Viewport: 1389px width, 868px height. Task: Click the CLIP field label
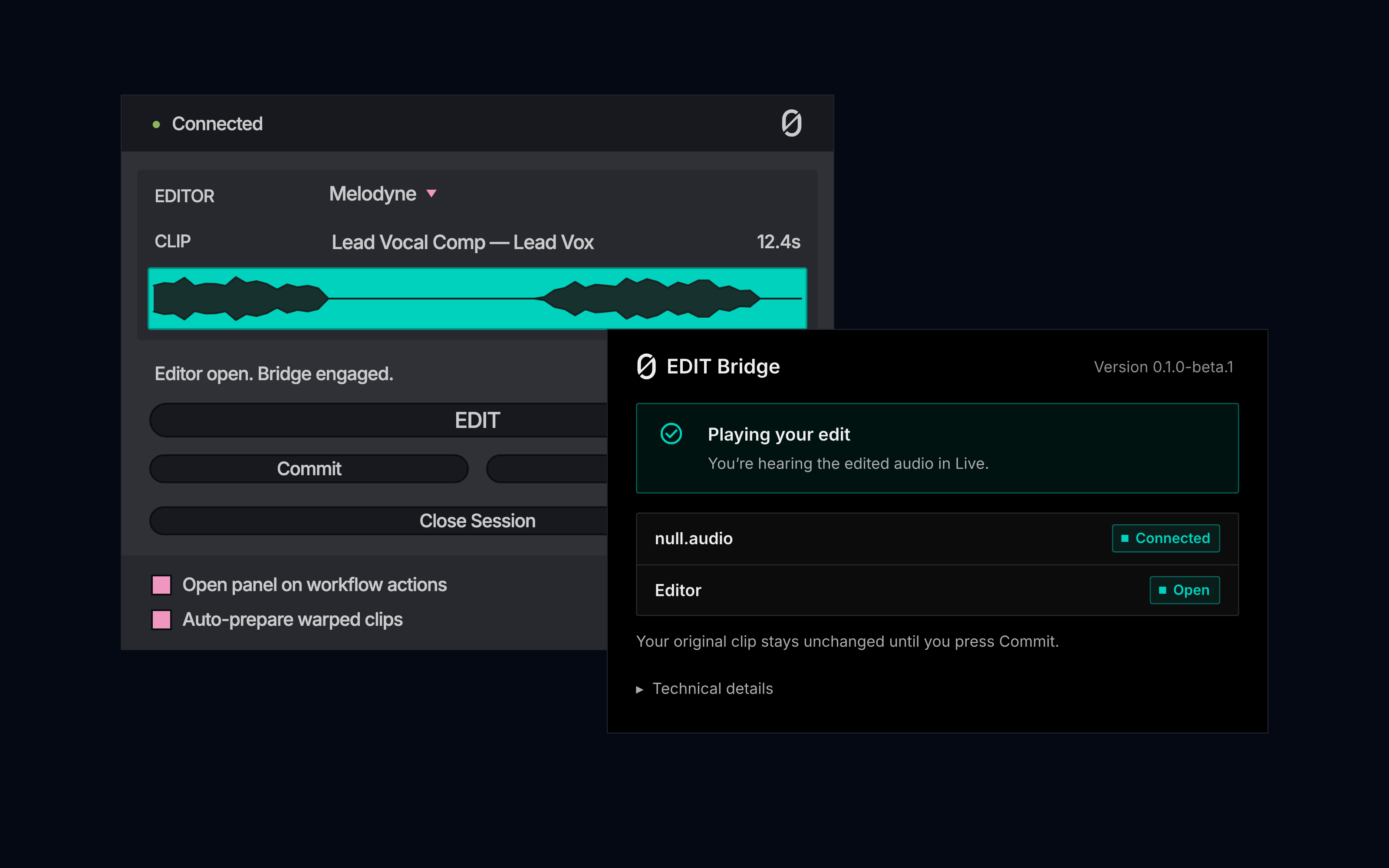[x=173, y=241]
